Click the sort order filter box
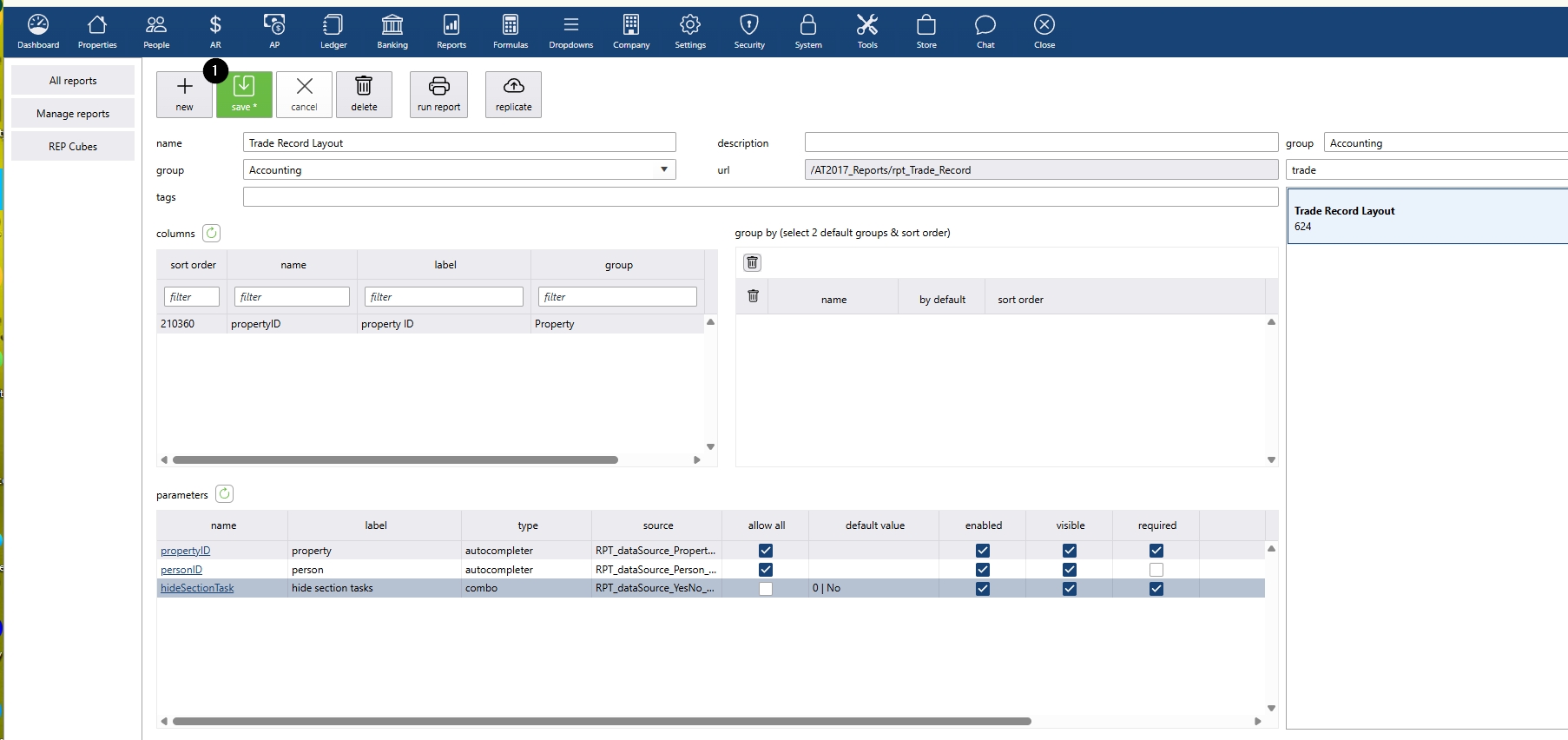The image size is (1568, 740). coord(192,296)
